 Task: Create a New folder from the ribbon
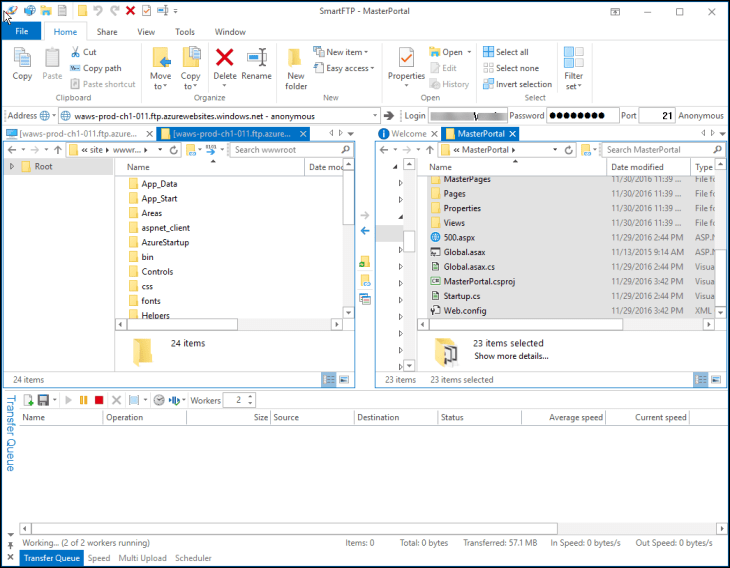296,69
